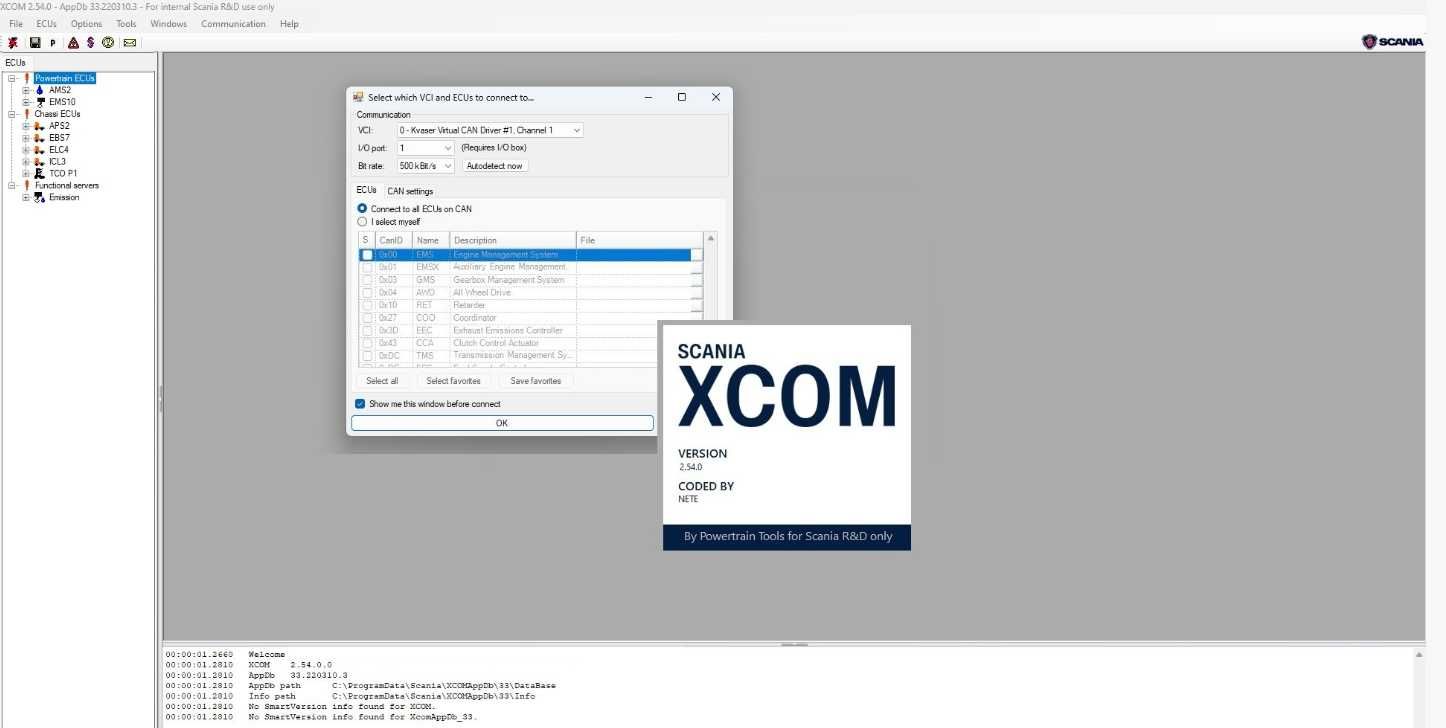1446x728 pixels.
Task: Click the red connect icon in toolbar
Action: click(13, 43)
